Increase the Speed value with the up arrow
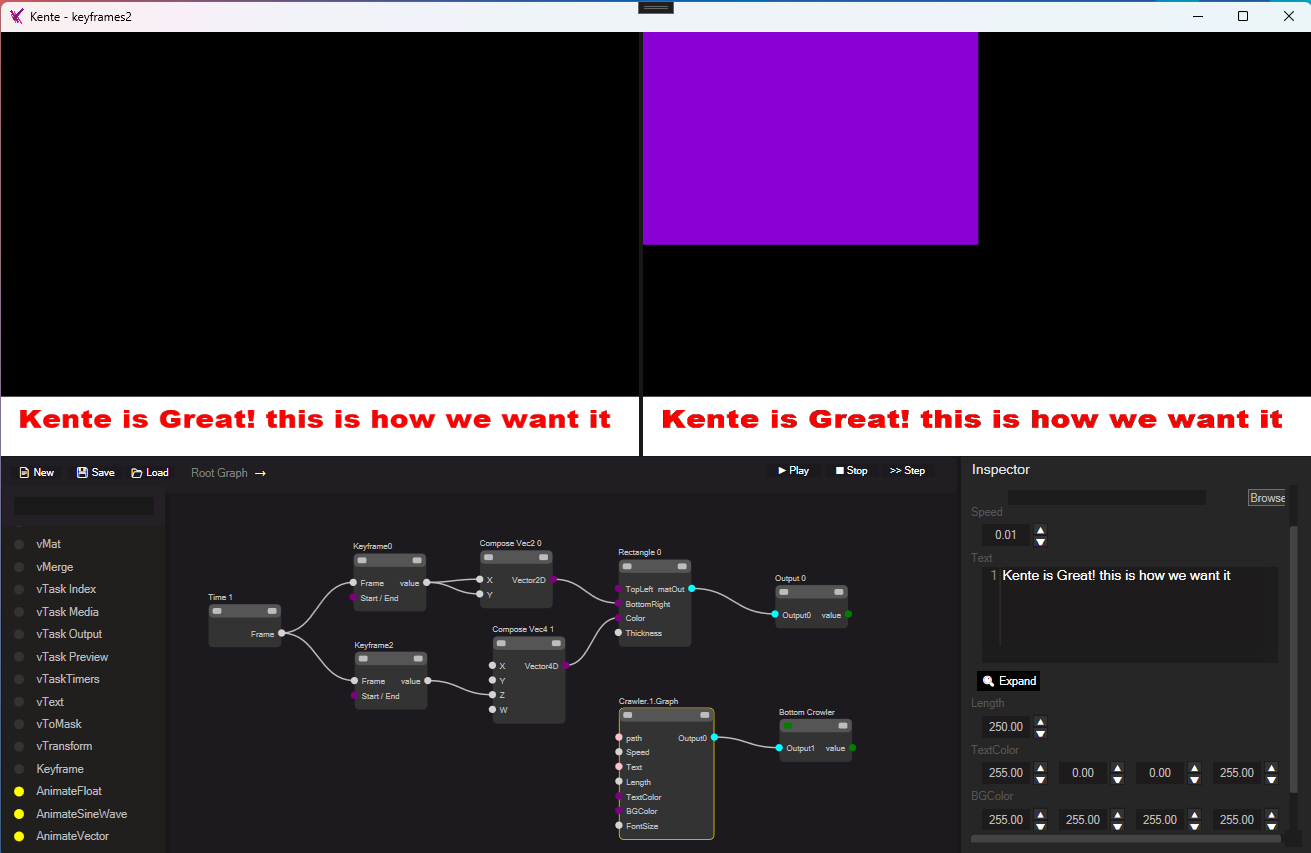Screen dimensions: 1311x853 point(1040,530)
